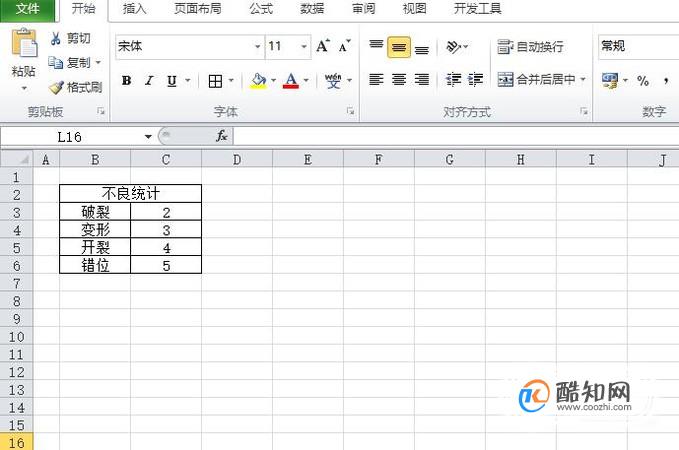
Task: Toggle Bold formatting
Action: click(x=126, y=81)
